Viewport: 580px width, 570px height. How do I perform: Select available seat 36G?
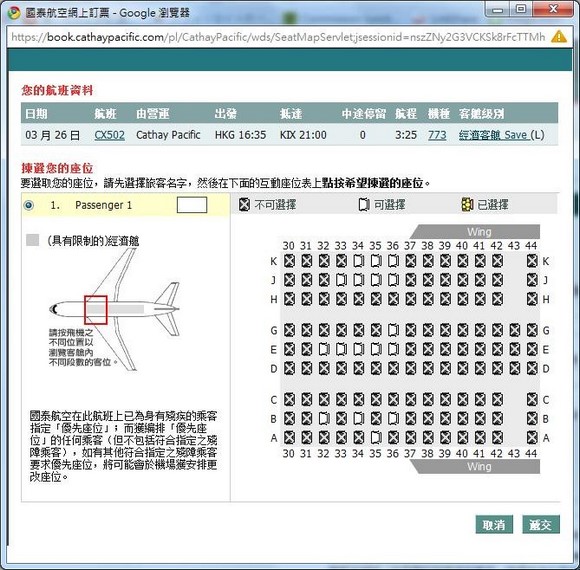pos(393,330)
